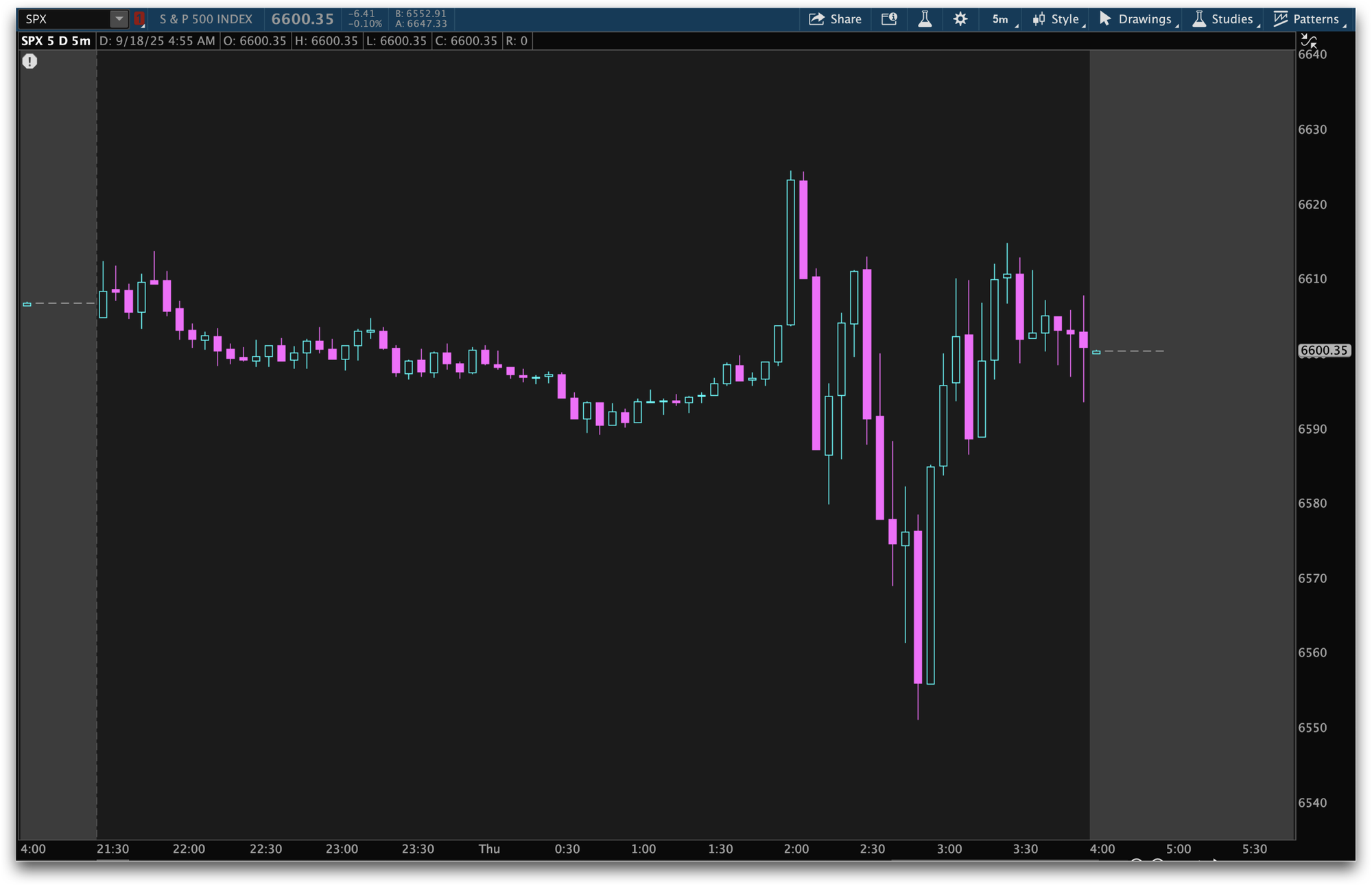1372x885 pixels.
Task: Click the L: 6600.35 low value
Action: click(x=397, y=40)
